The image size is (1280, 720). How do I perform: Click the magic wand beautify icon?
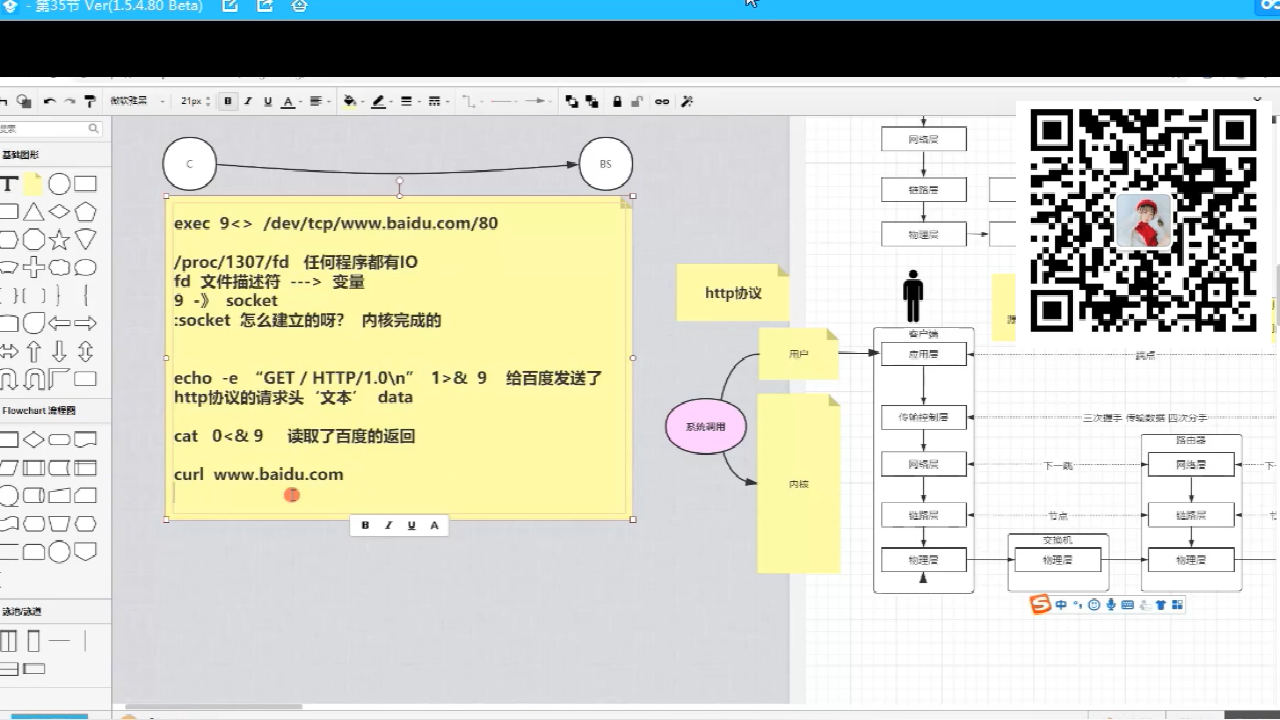tap(687, 101)
